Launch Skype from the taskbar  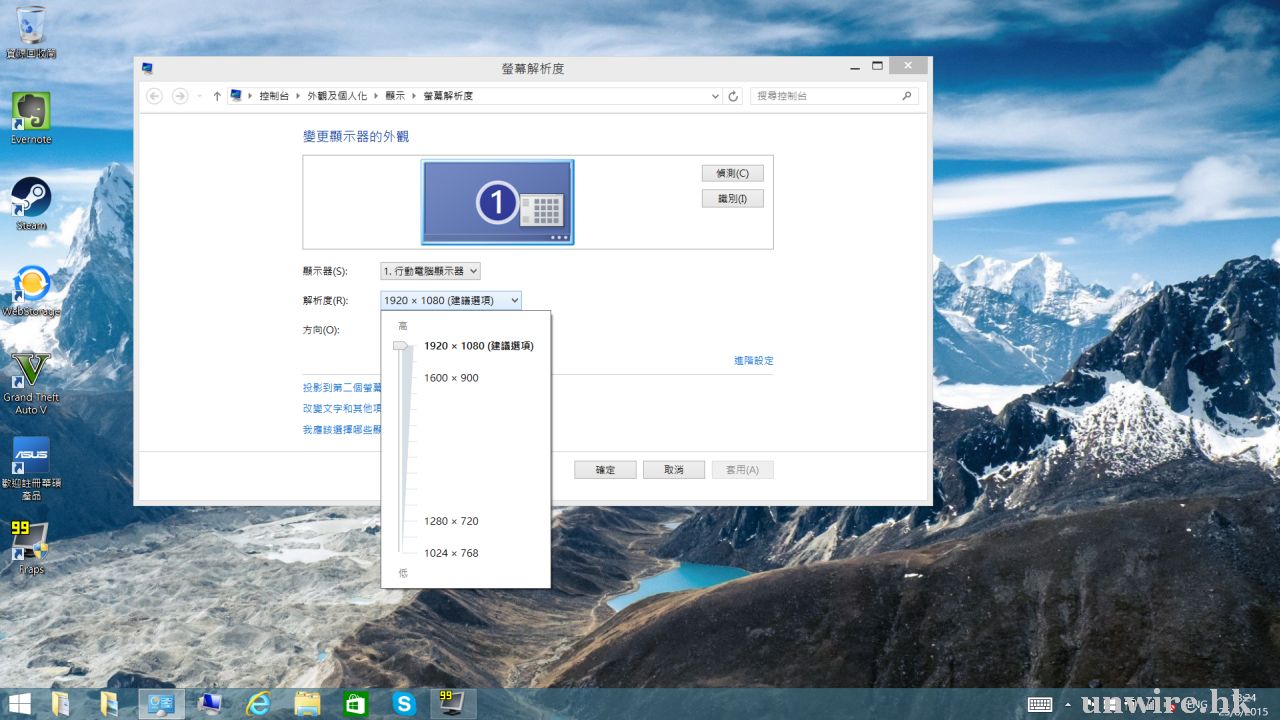pyautogui.click(x=404, y=704)
